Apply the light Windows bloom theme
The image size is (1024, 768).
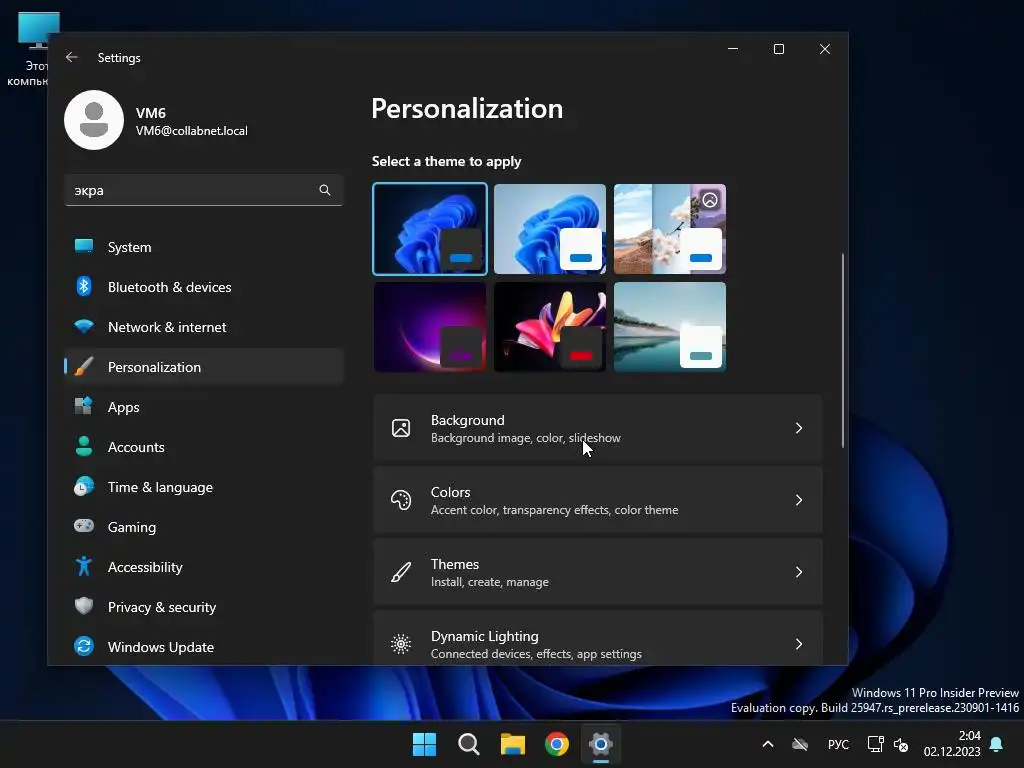click(x=550, y=229)
